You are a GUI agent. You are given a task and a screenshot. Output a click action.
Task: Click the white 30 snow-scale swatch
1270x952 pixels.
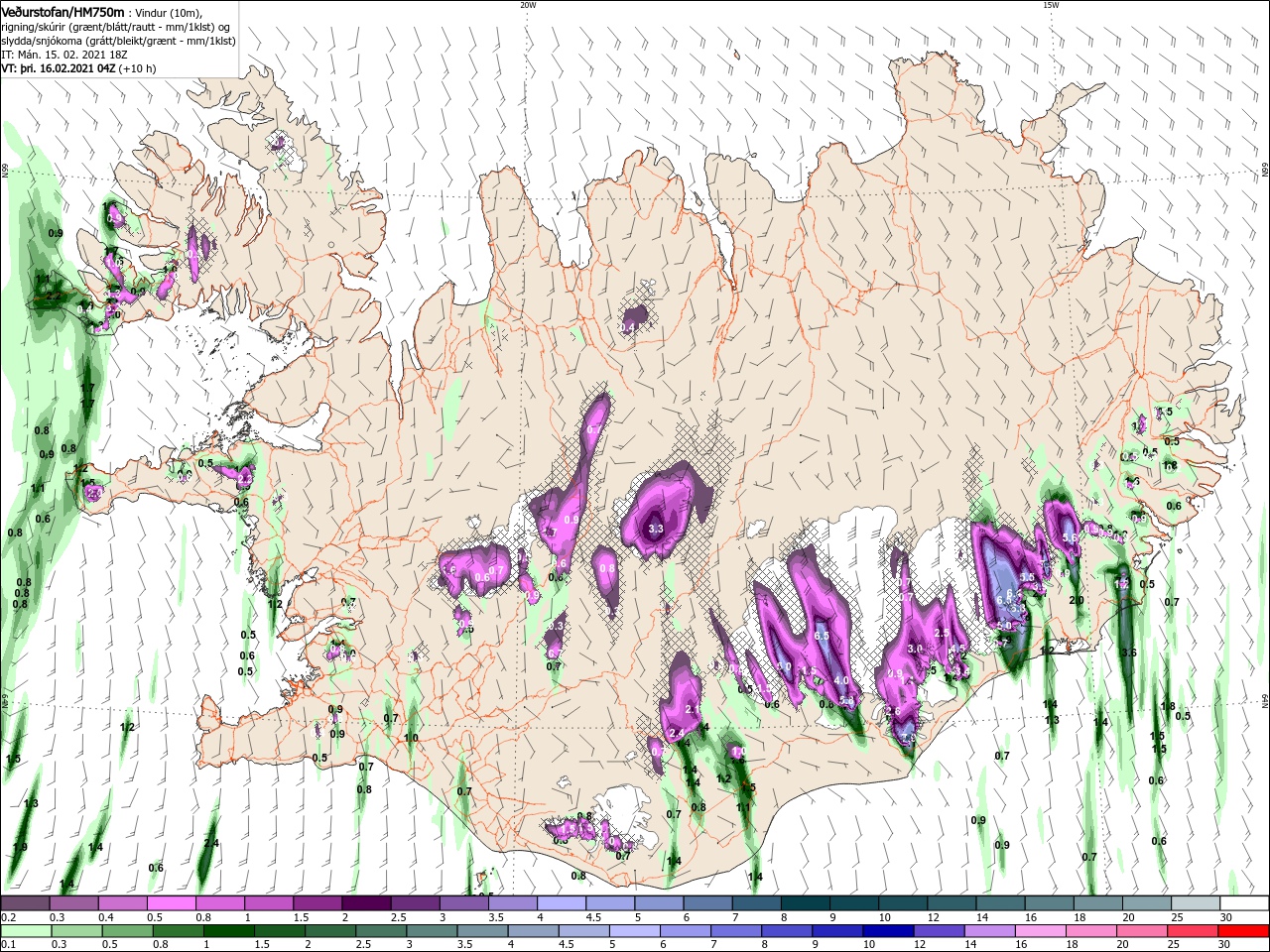pyautogui.click(x=1243, y=902)
